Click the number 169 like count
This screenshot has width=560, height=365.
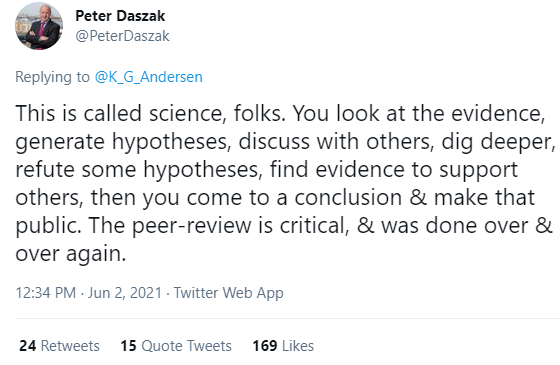(x=265, y=346)
